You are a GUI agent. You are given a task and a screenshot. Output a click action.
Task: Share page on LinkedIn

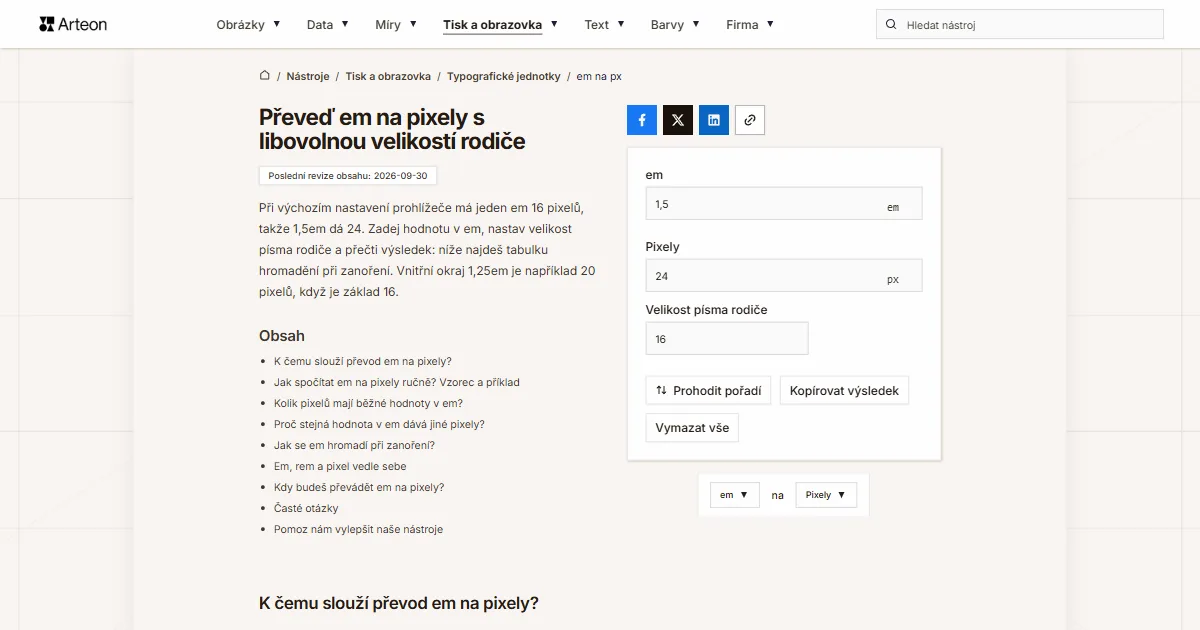(x=714, y=120)
